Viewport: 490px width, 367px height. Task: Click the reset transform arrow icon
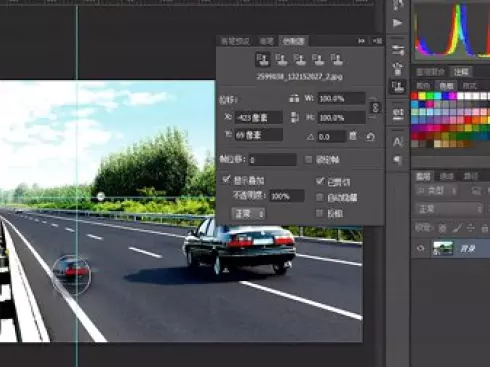370,136
